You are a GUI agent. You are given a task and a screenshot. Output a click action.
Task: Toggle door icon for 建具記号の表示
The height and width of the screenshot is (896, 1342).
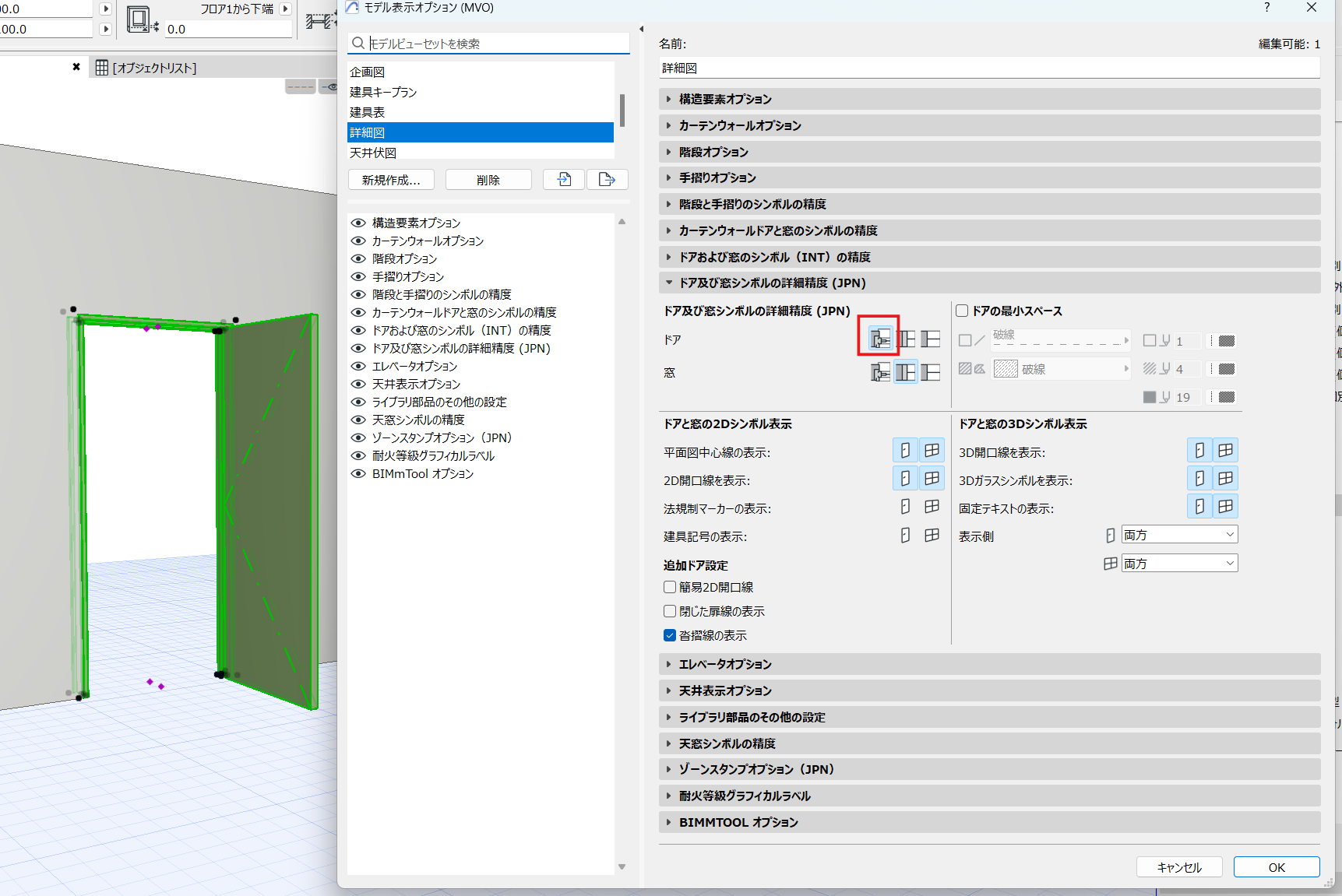[x=905, y=535]
